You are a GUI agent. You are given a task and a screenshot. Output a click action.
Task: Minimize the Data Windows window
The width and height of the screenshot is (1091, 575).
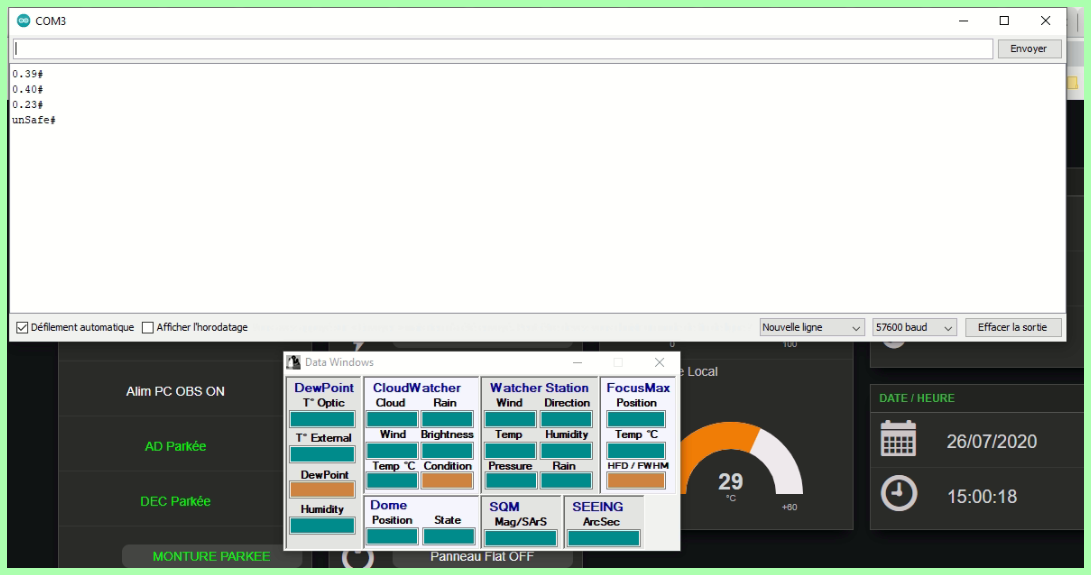pyautogui.click(x=578, y=362)
